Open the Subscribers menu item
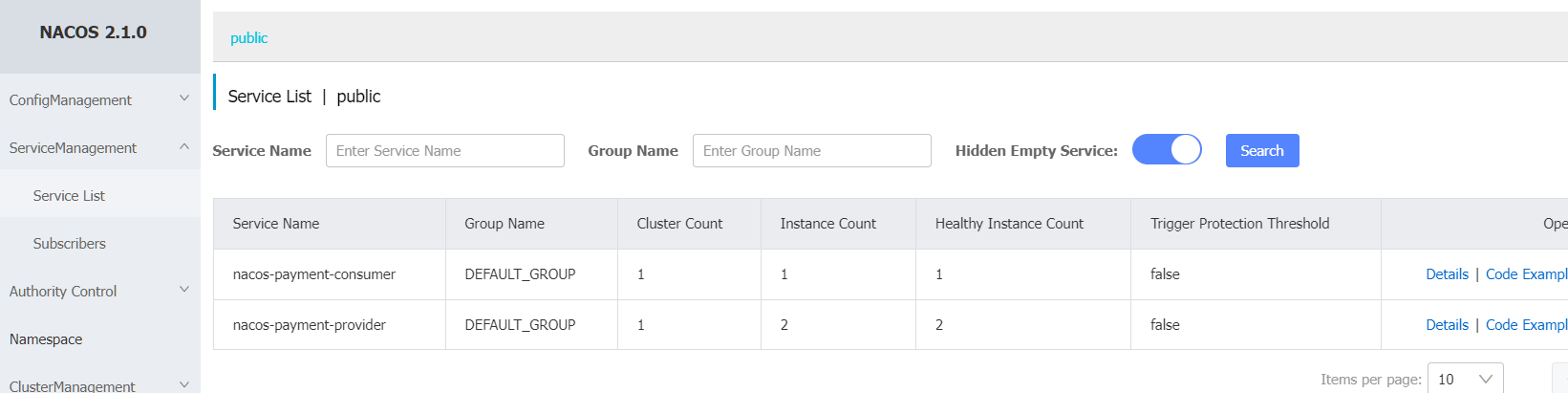This screenshot has height=393, width=1568. point(69,244)
